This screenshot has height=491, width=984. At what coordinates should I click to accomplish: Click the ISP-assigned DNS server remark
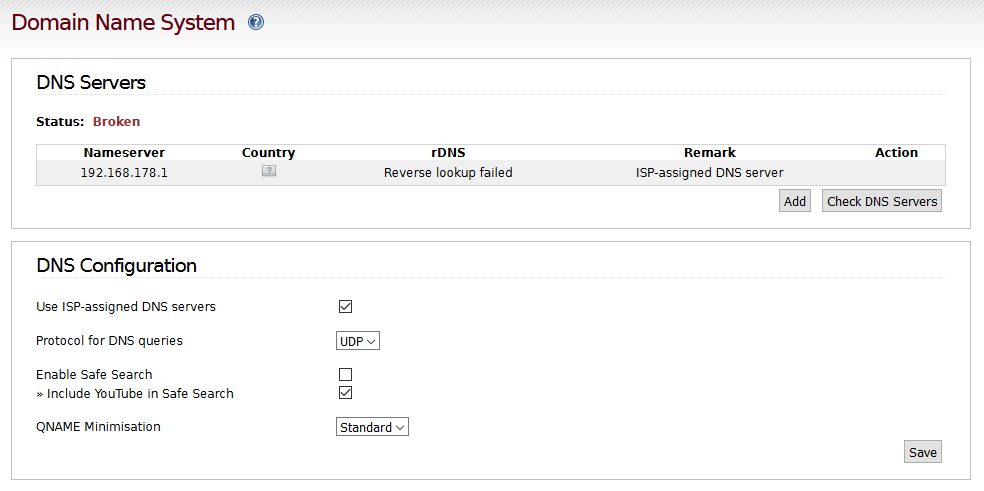click(x=710, y=173)
